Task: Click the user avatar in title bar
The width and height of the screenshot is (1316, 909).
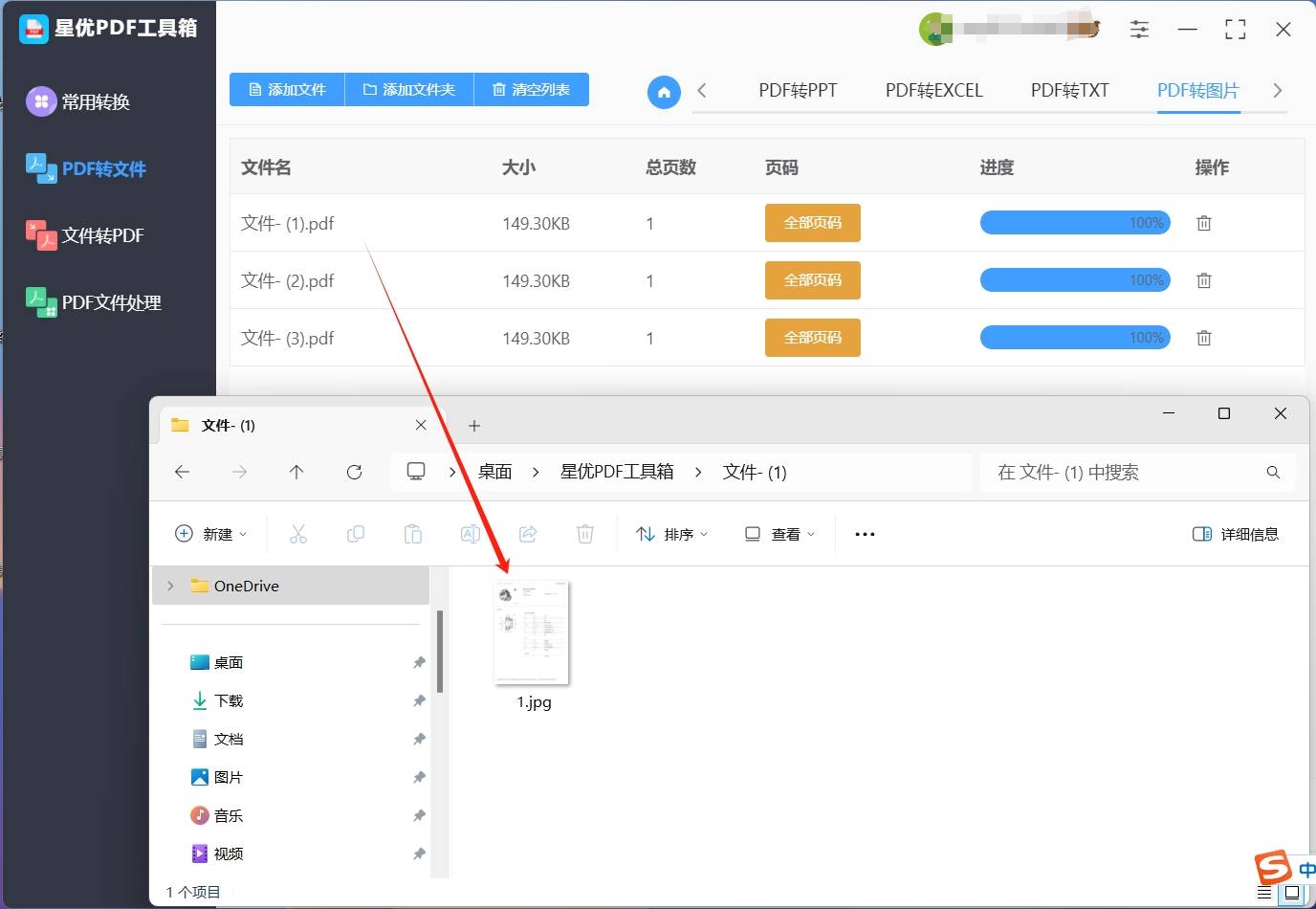Action: (x=933, y=29)
